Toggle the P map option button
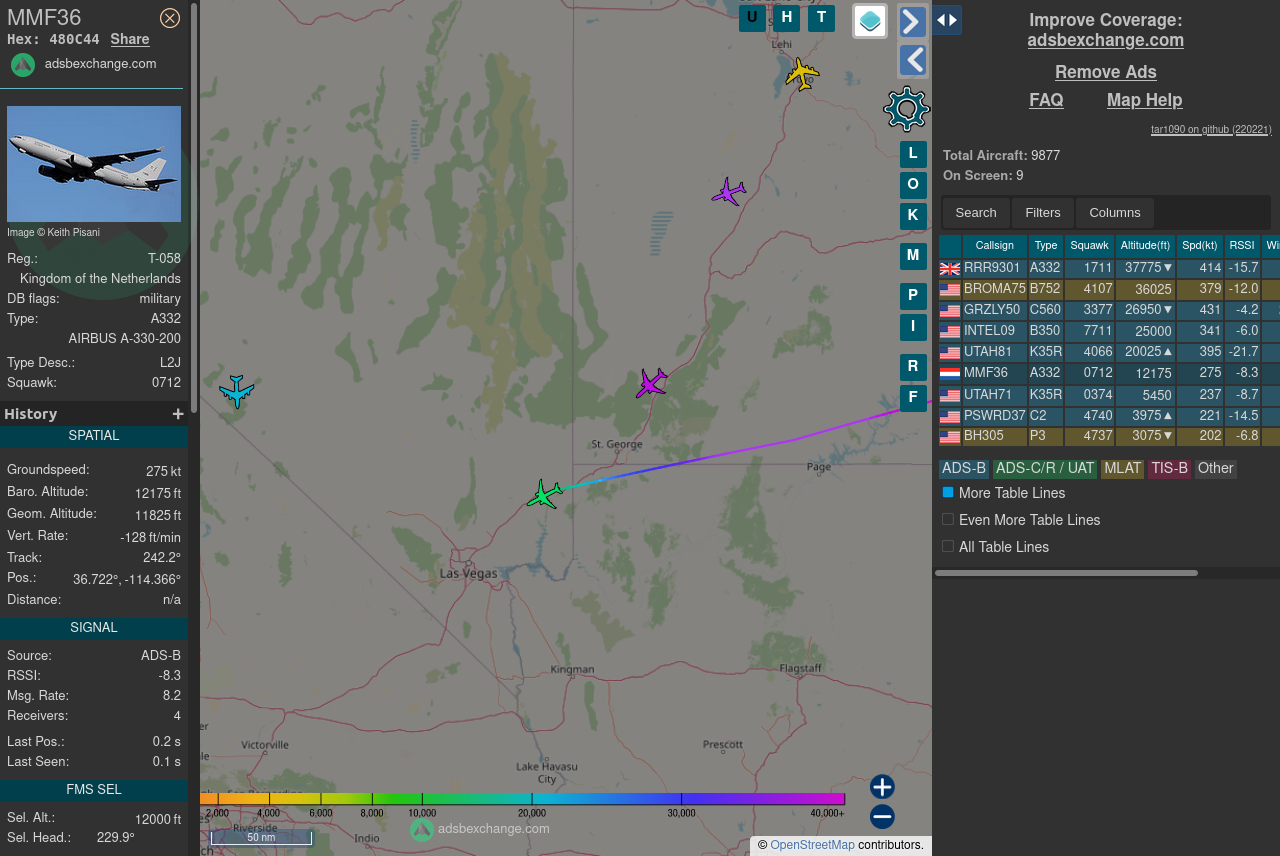This screenshot has height=856, width=1280. point(913,296)
